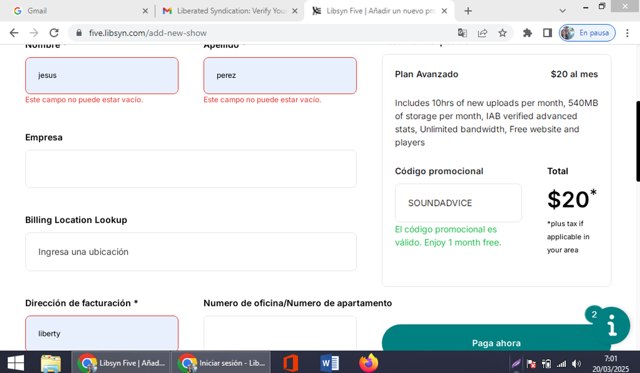640x373 pixels.
Task: Open Word from the taskbar
Action: point(329,362)
